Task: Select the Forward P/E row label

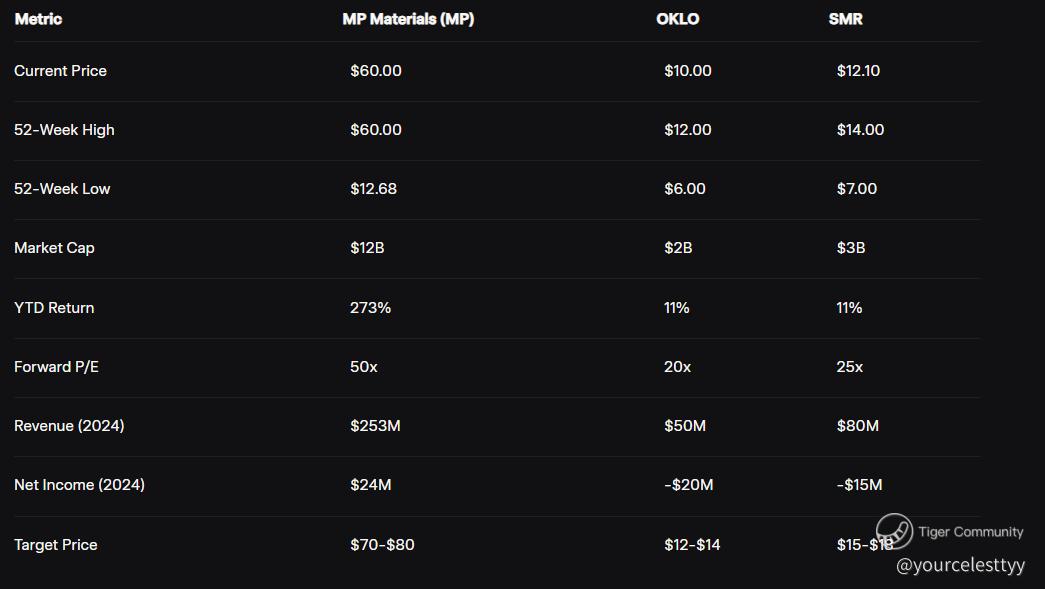Action: click(x=56, y=367)
